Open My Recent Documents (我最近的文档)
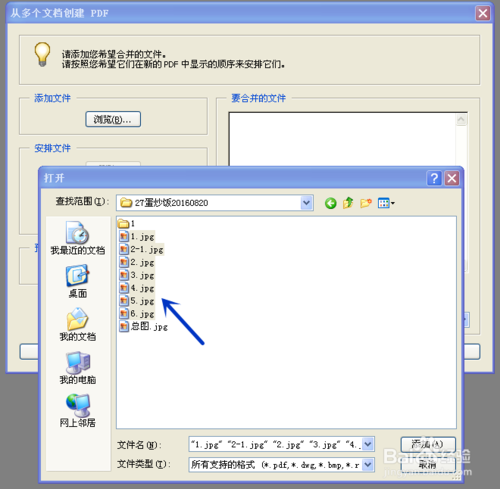The image size is (500, 489). pos(77,238)
